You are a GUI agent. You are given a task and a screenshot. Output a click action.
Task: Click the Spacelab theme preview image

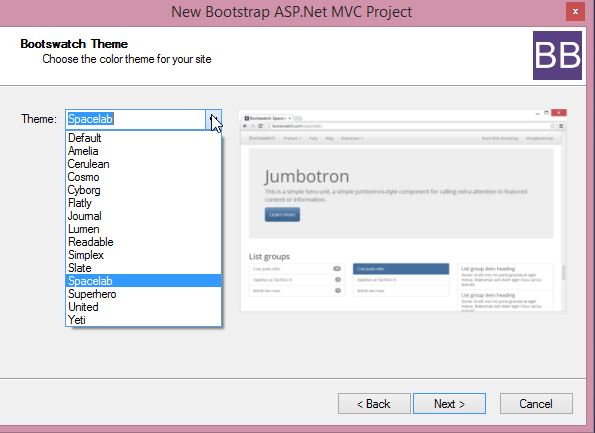point(403,211)
